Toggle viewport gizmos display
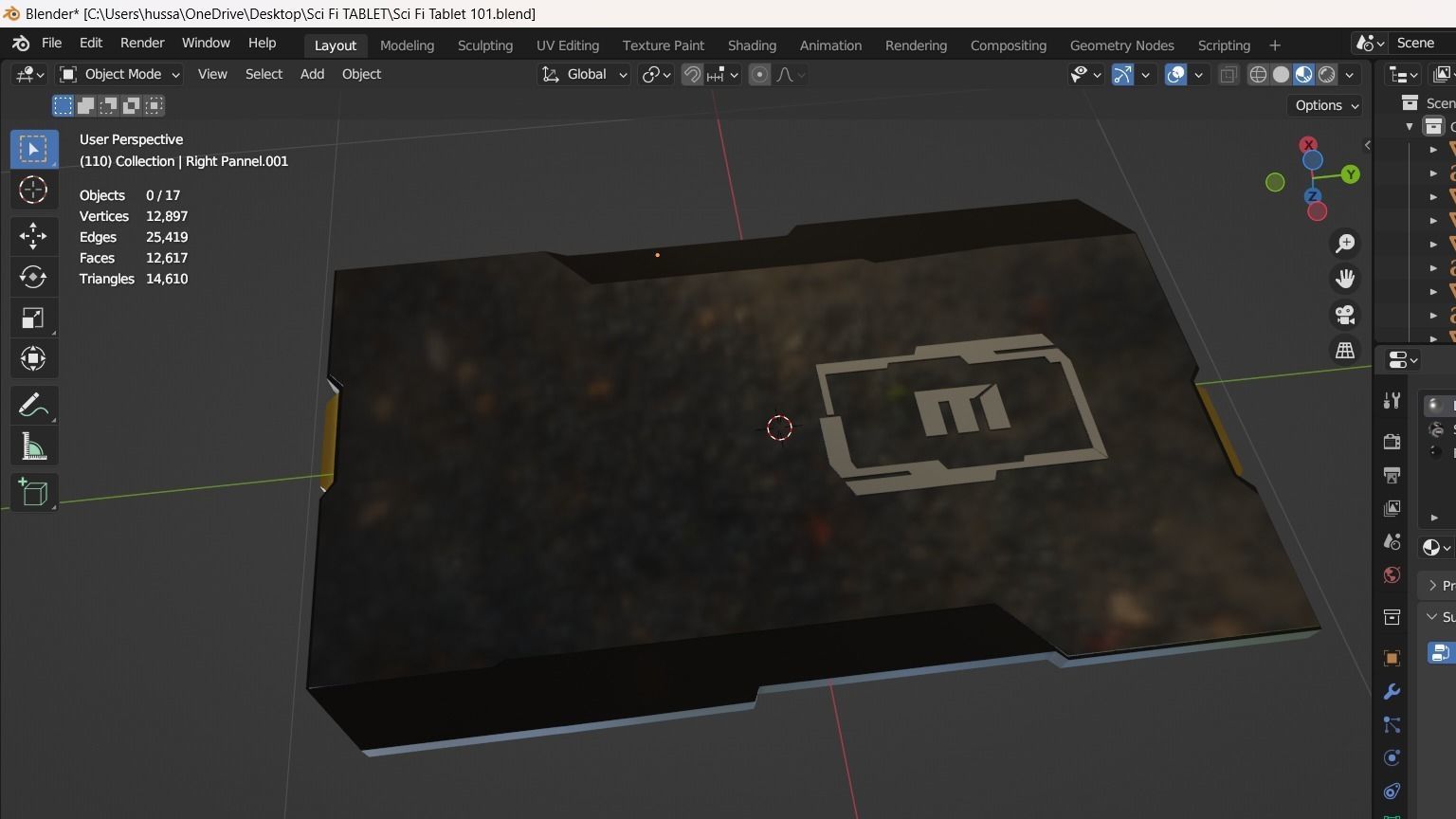This screenshot has width=1456, height=819. click(1122, 74)
